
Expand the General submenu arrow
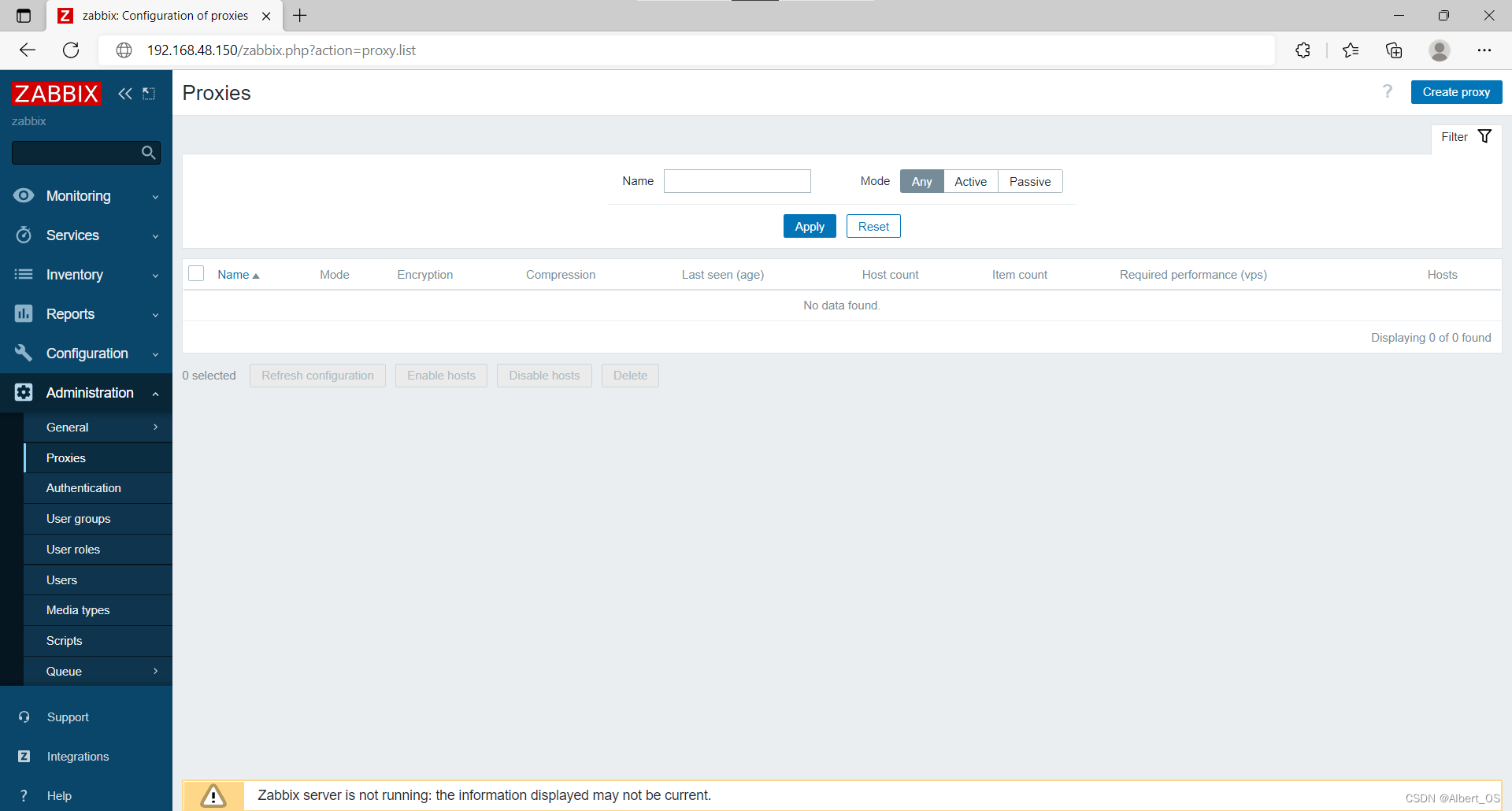[x=156, y=427]
